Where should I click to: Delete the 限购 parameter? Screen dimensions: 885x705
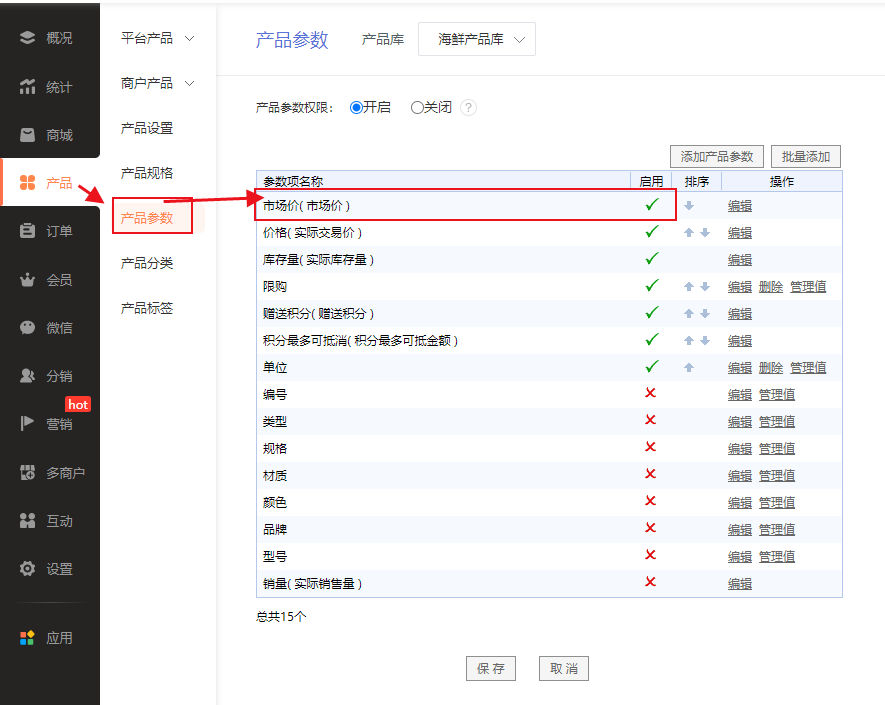pyautogui.click(x=770, y=287)
